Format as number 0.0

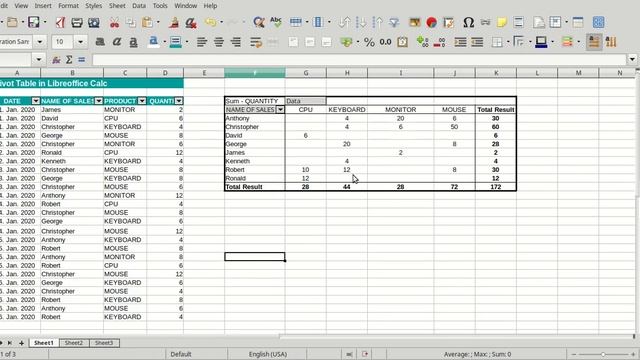click(x=385, y=42)
